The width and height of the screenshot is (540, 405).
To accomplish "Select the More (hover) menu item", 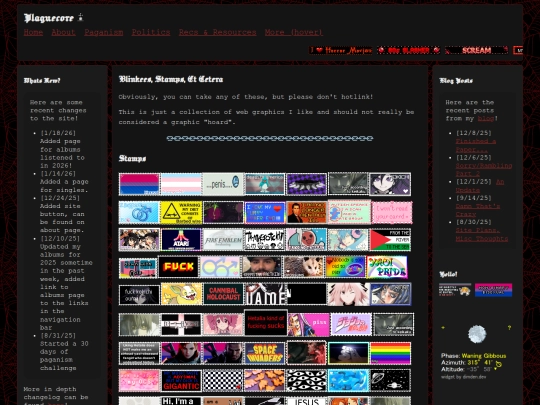I will tap(294, 32).
